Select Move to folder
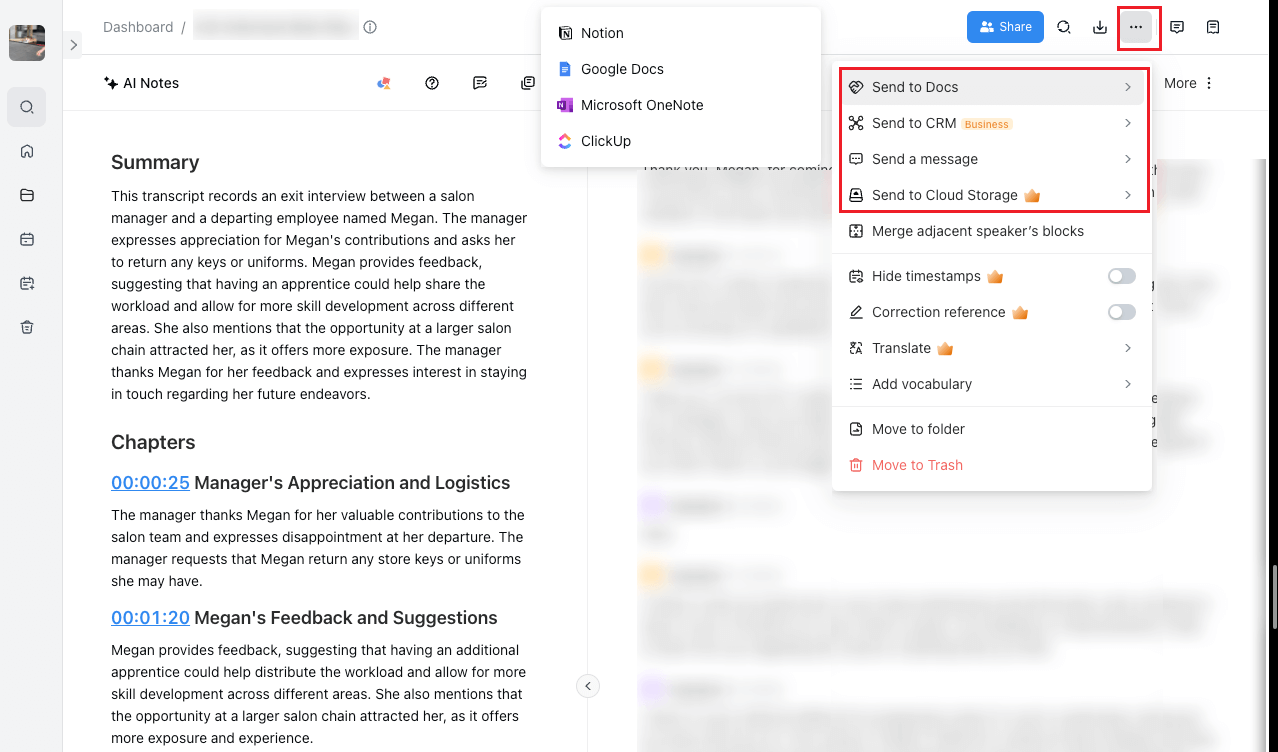Screen dimensions: 1278x752 point(992,429)
